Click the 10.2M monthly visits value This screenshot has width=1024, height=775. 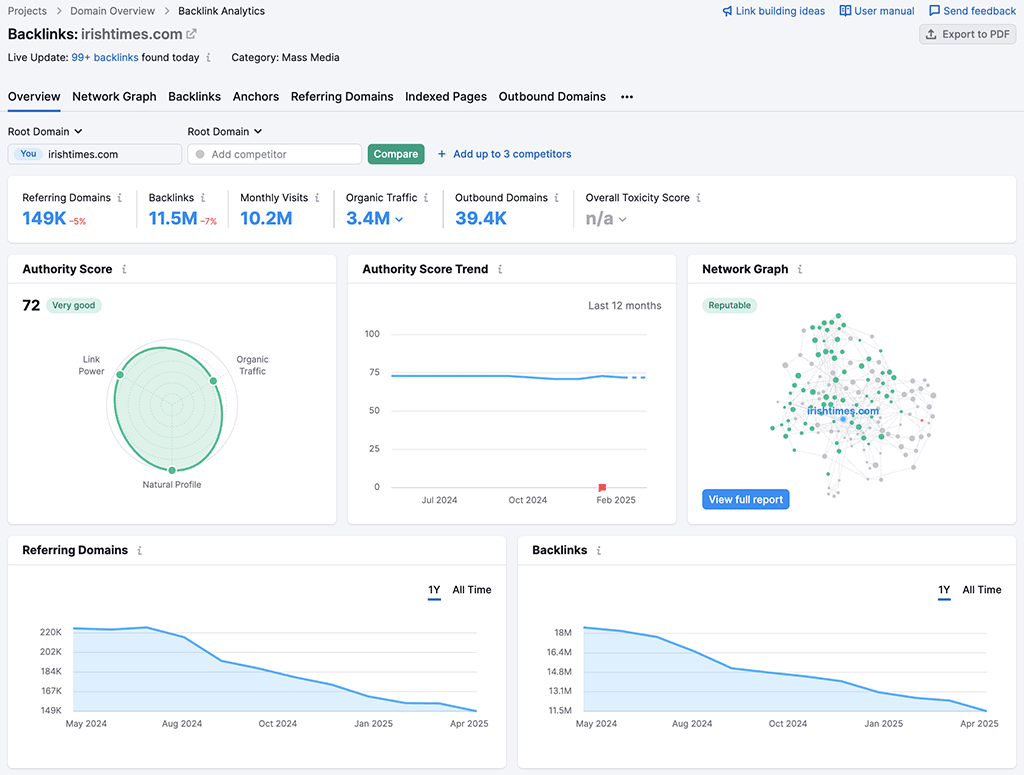(266, 219)
